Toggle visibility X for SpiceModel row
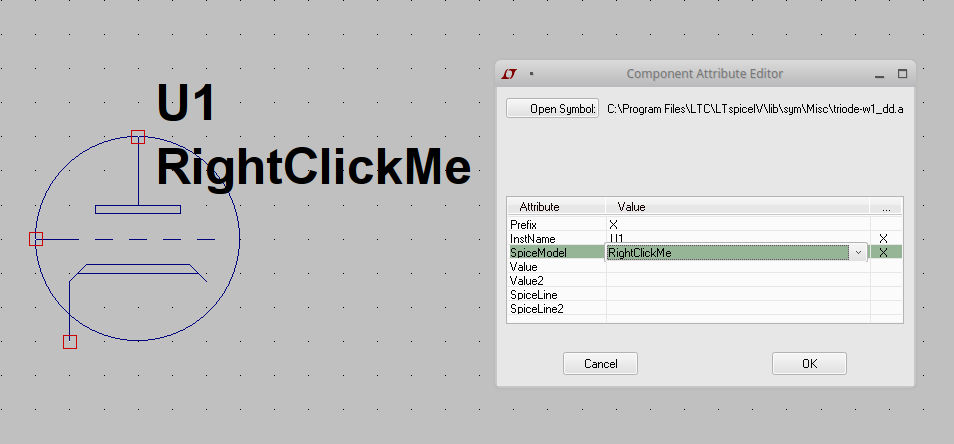Screen dimensions: 954x444 click(x=883, y=252)
